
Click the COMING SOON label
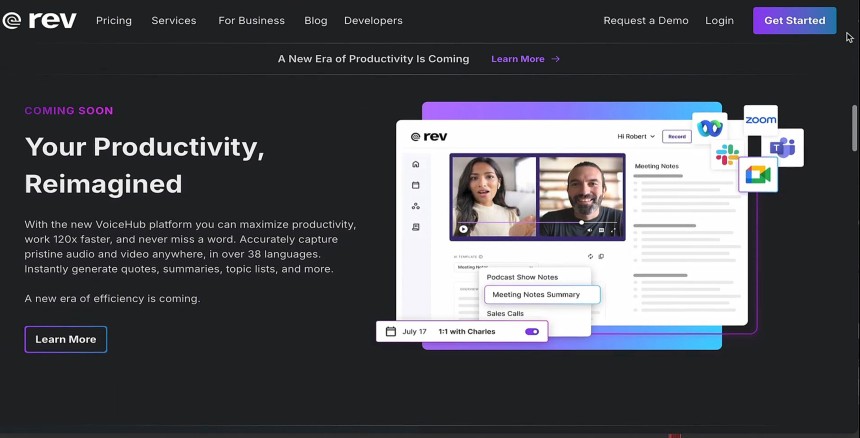[x=69, y=111]
